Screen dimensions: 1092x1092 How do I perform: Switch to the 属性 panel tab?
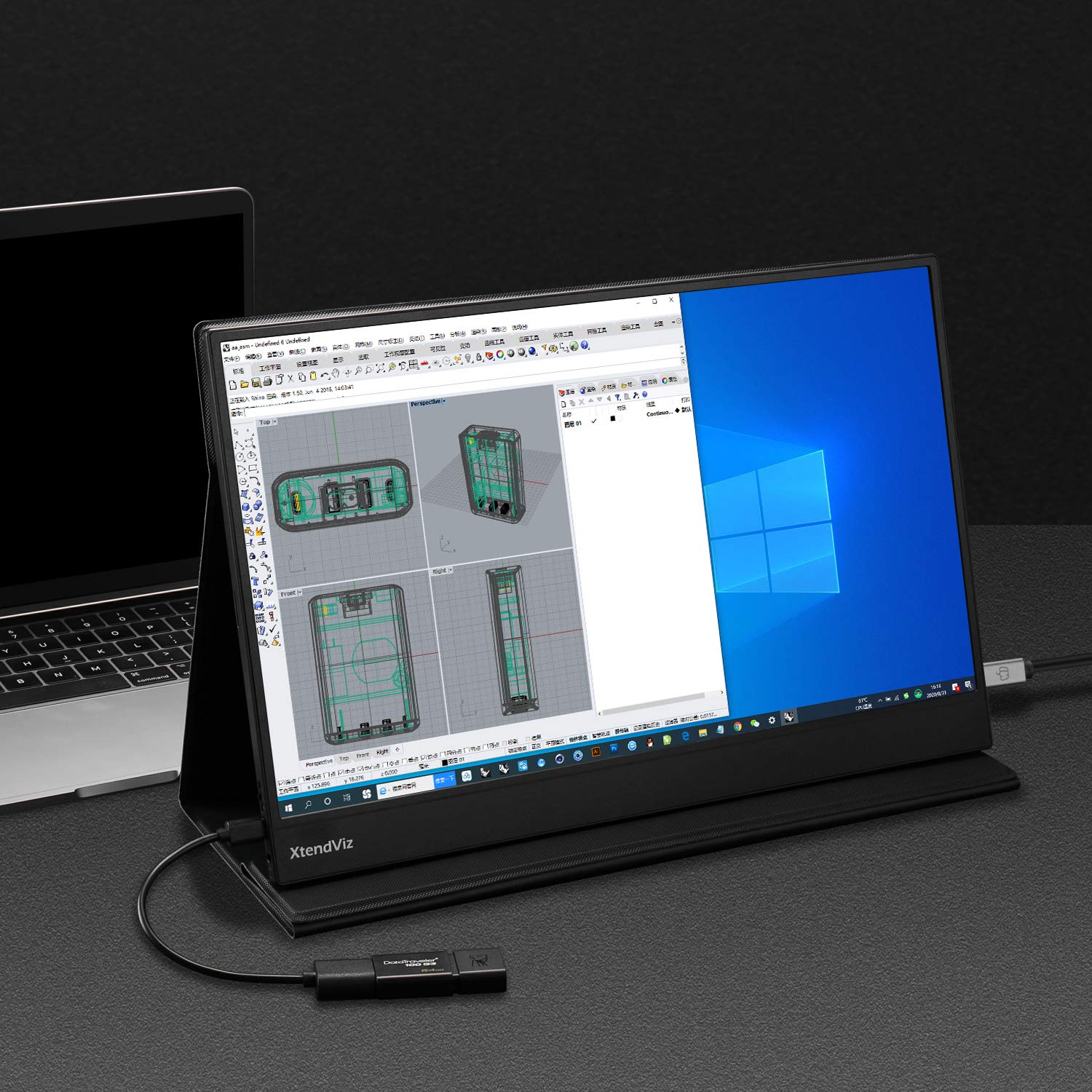[670, 380]
